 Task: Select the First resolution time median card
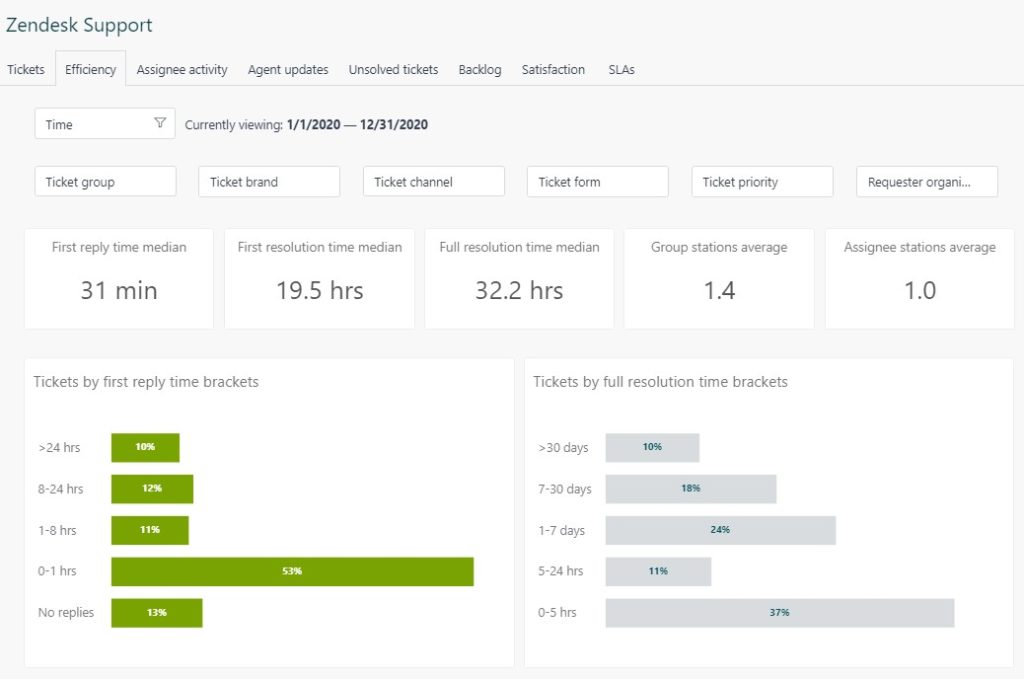pos(319,279)
